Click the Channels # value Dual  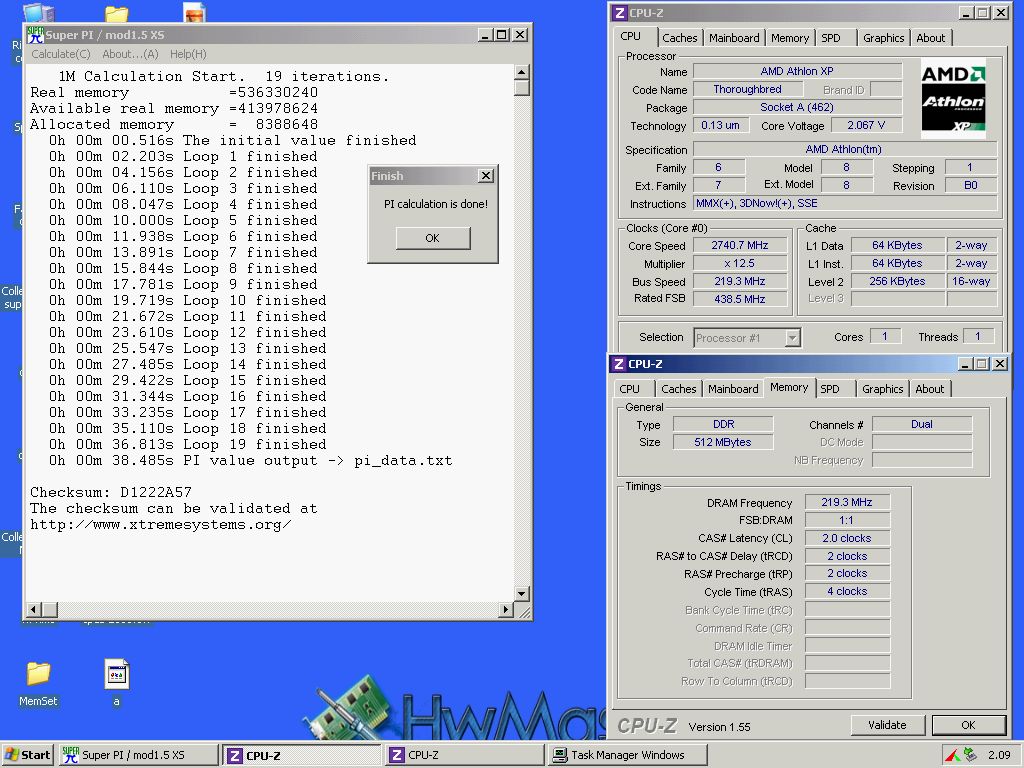tap(921, 424)
